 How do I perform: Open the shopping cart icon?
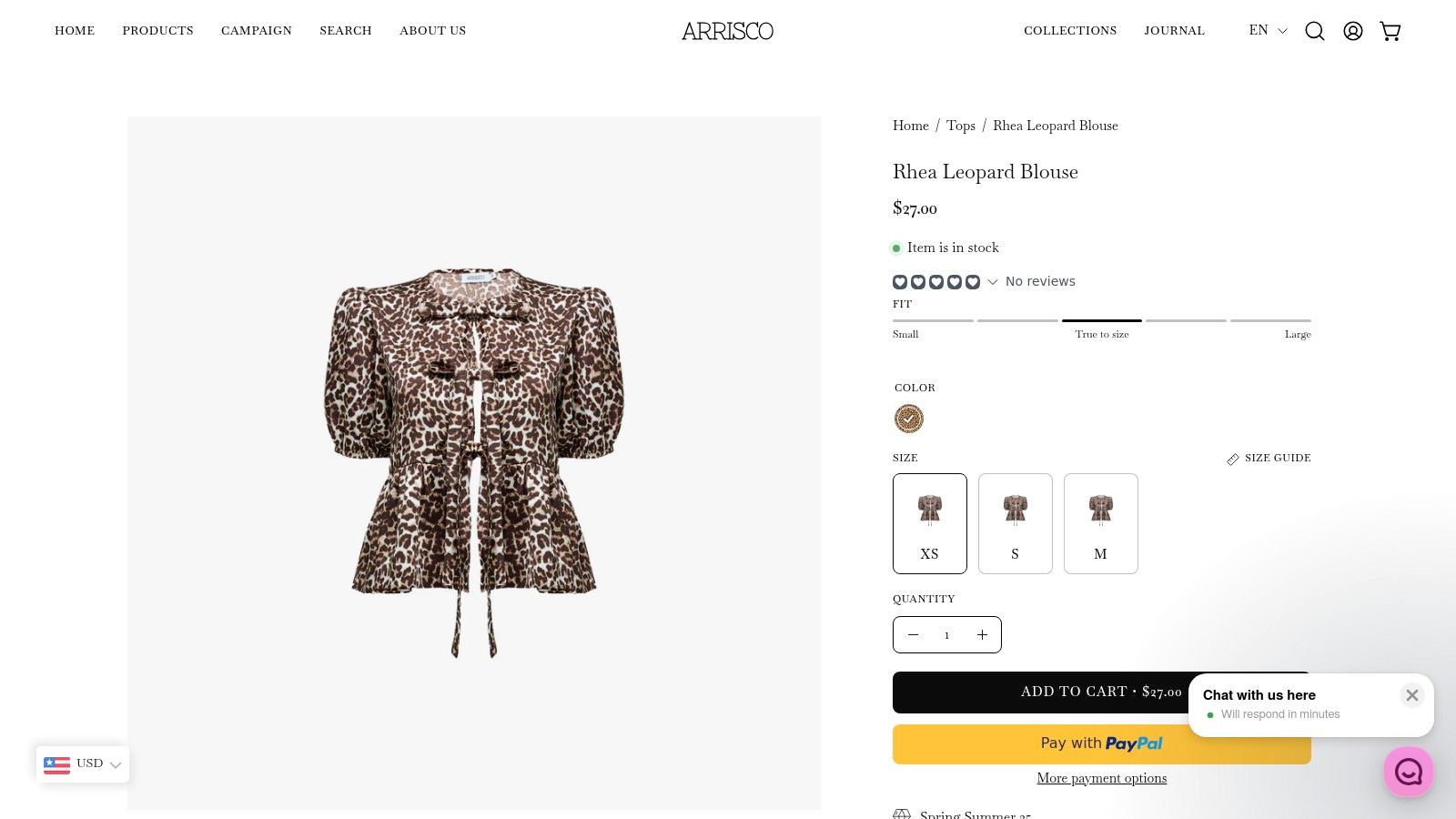[1390, 30]
